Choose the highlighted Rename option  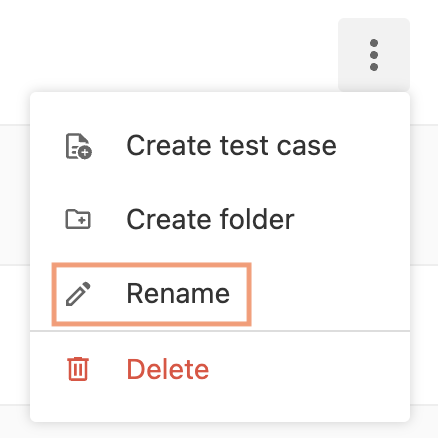(x=152, y=294)
